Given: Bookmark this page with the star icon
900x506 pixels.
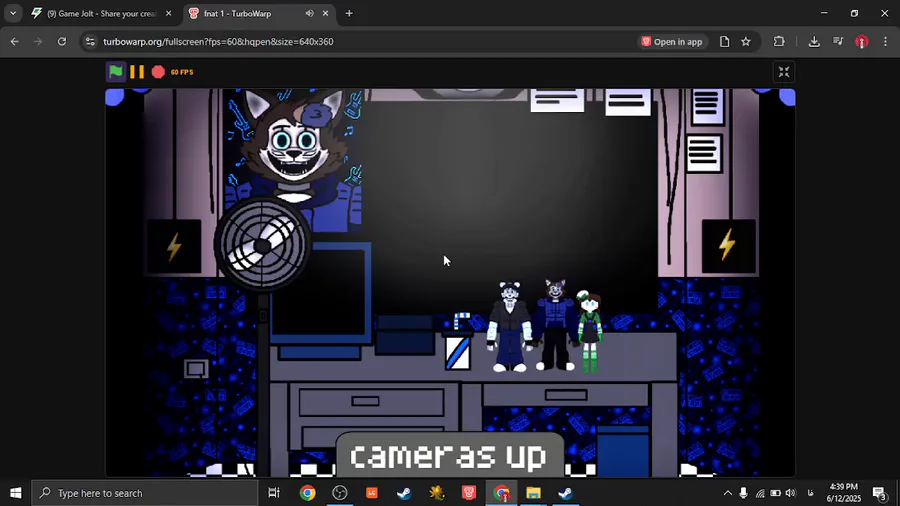Looking at the screenshot, I should point(746,41).
